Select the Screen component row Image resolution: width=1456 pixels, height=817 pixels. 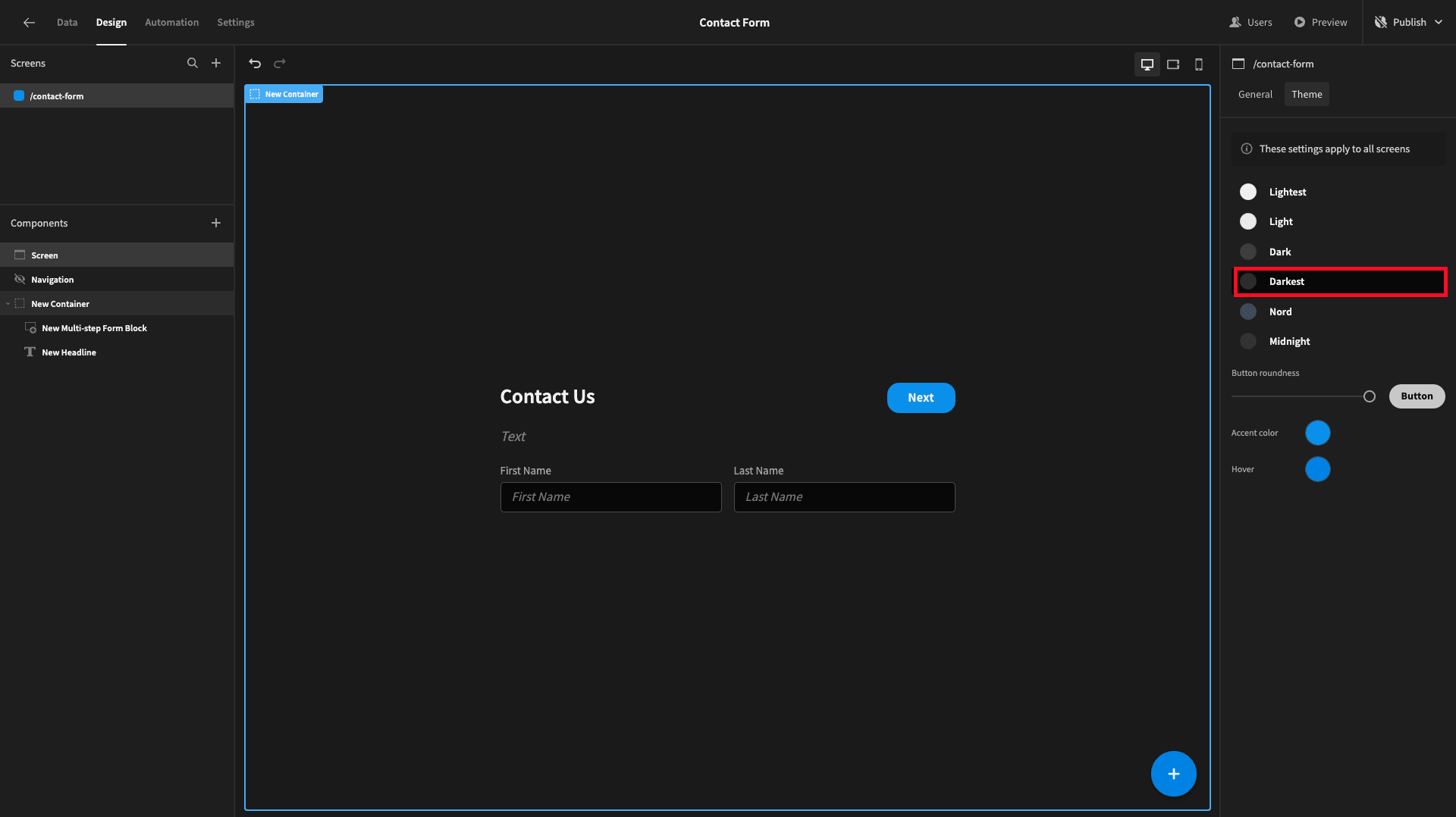(117, 255)
